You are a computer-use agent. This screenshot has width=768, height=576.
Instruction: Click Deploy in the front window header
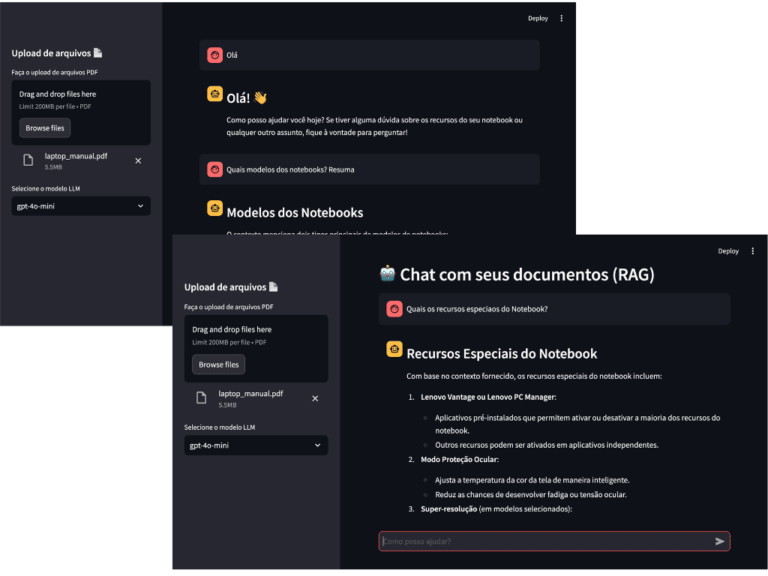pyautogui.click(x=727, y=251)
